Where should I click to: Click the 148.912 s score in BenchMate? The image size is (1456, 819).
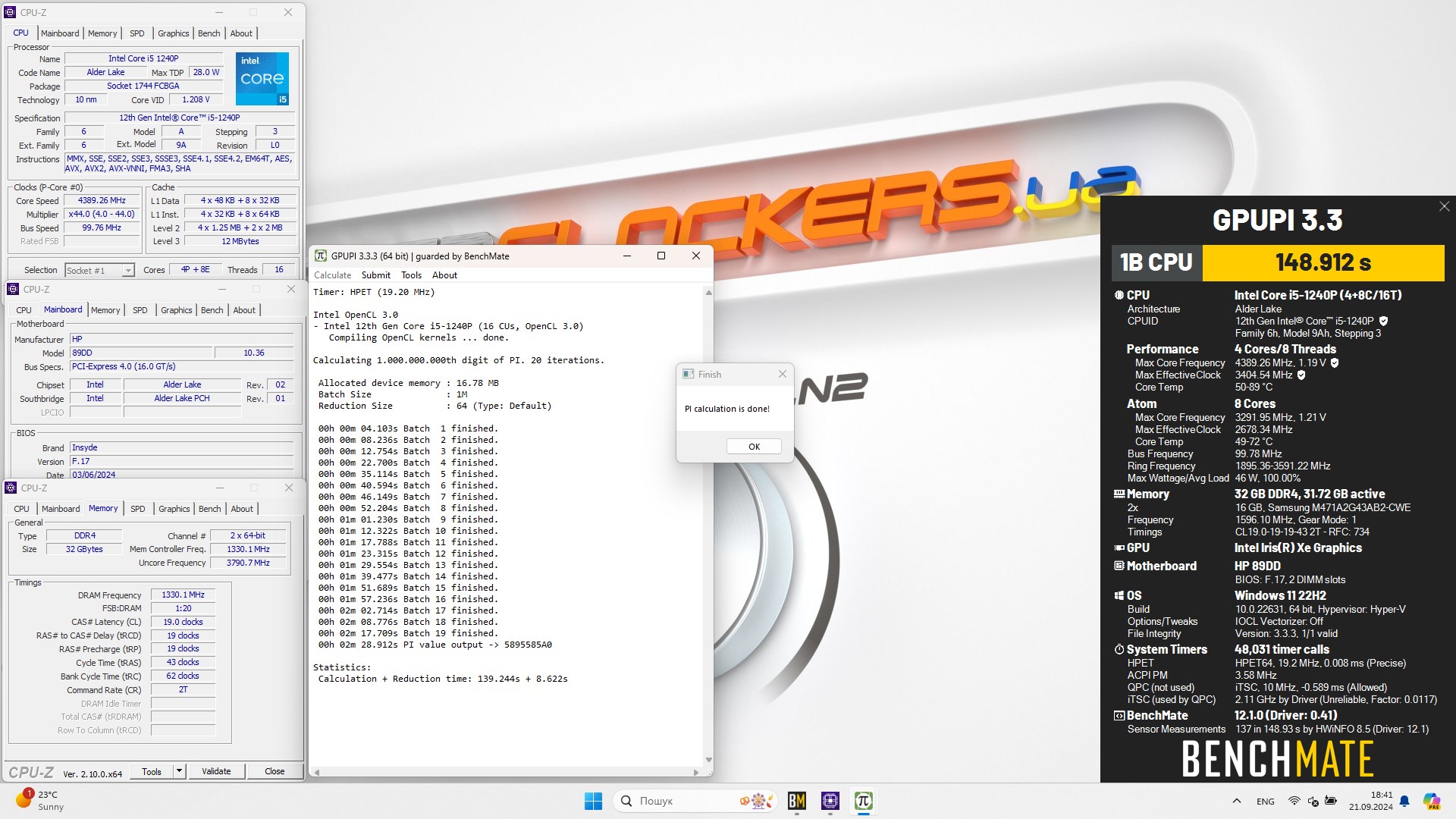click(x=1323, y=263)
